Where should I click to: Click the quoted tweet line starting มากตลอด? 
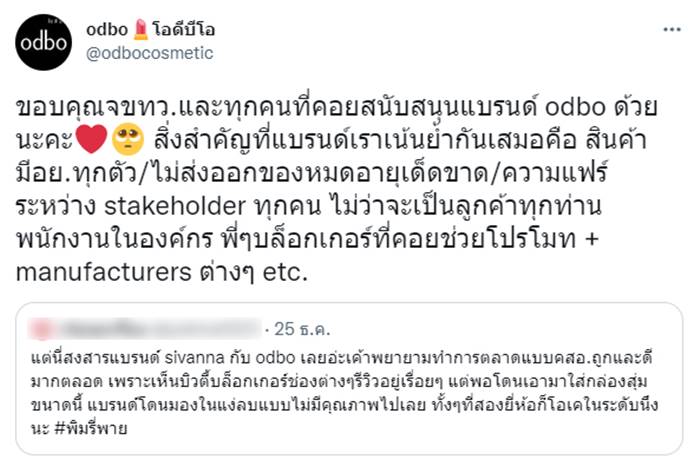click(x=340, y=380)
